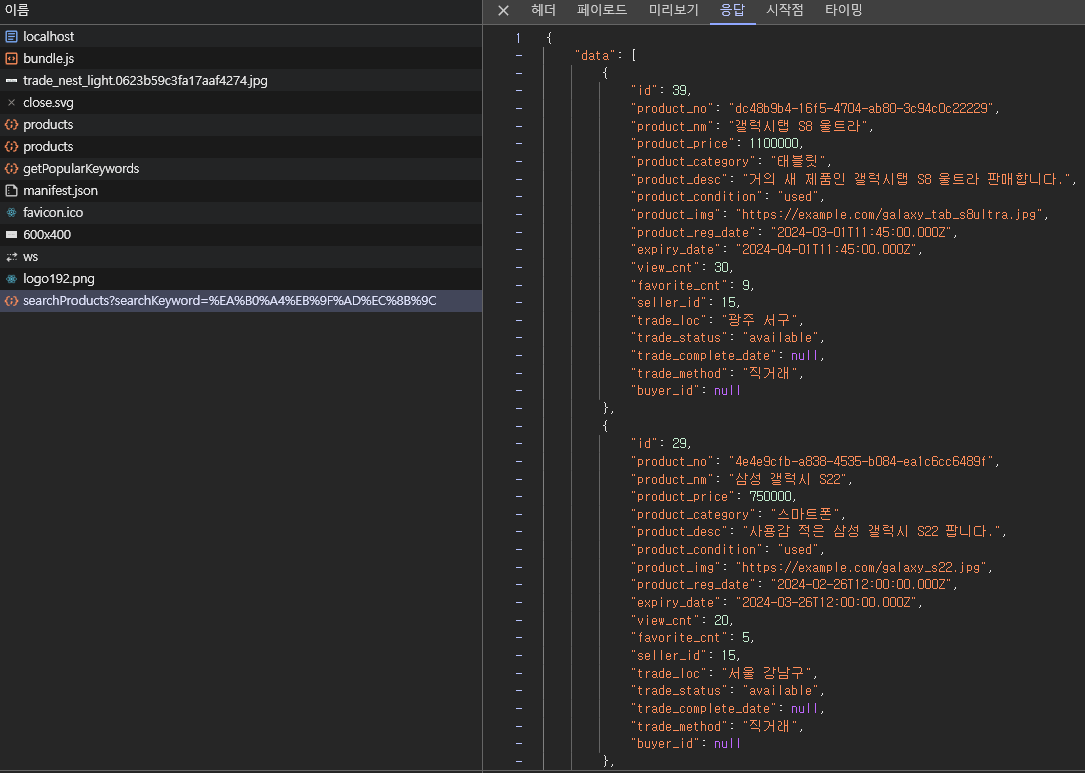Click the websocket arrows icon beside ws

click(x=11, y=257)
